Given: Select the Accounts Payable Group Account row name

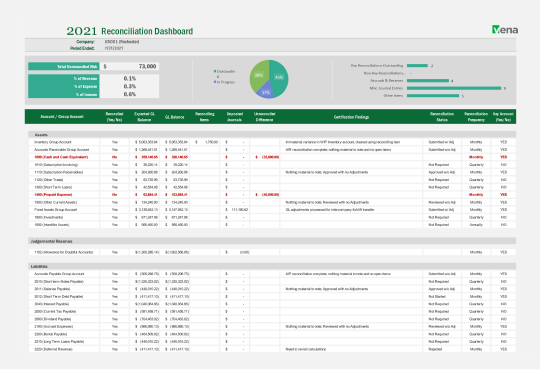Looking at the screenshot, I should pos(59,274).
